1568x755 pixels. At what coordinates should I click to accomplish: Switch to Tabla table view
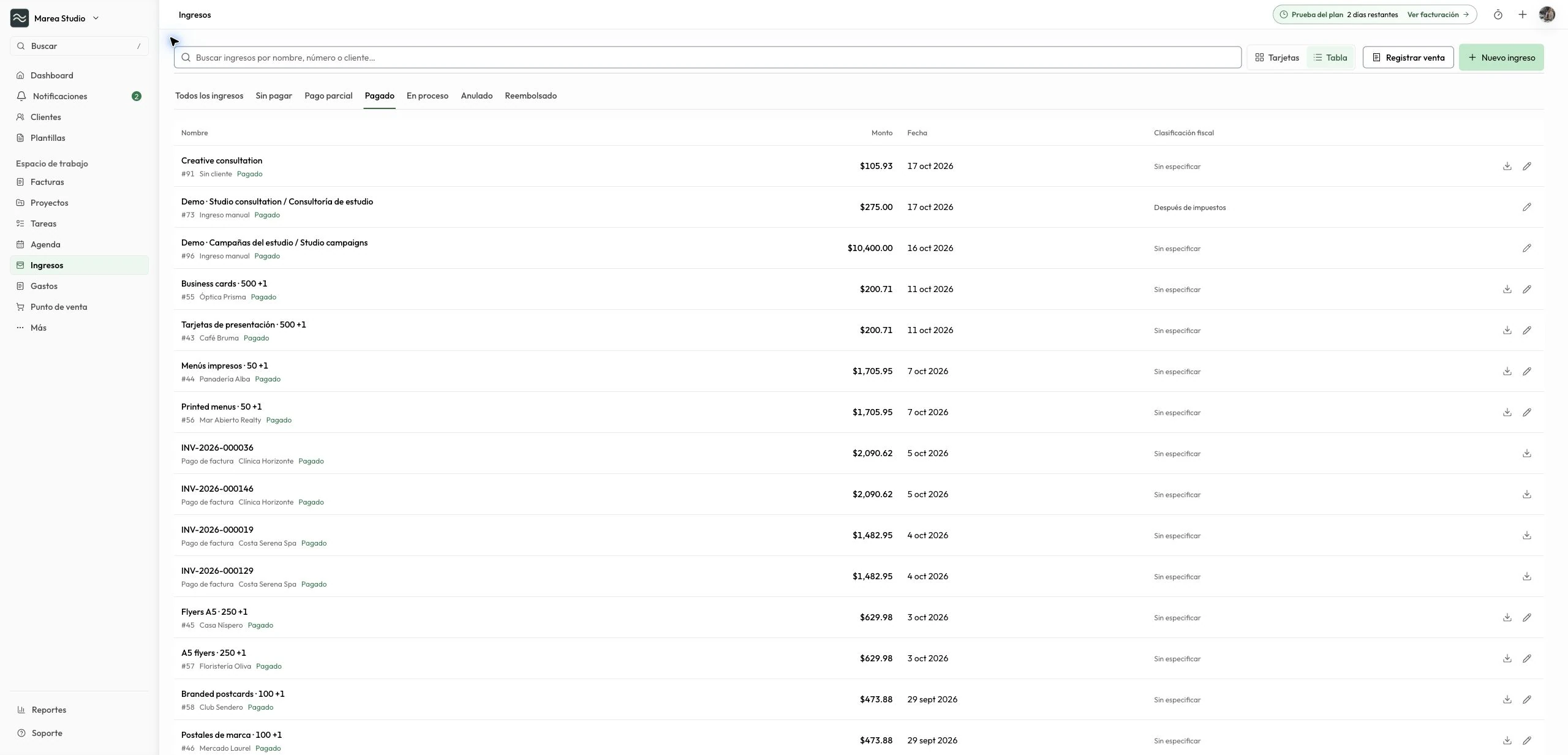click(x=1330, y=58)
